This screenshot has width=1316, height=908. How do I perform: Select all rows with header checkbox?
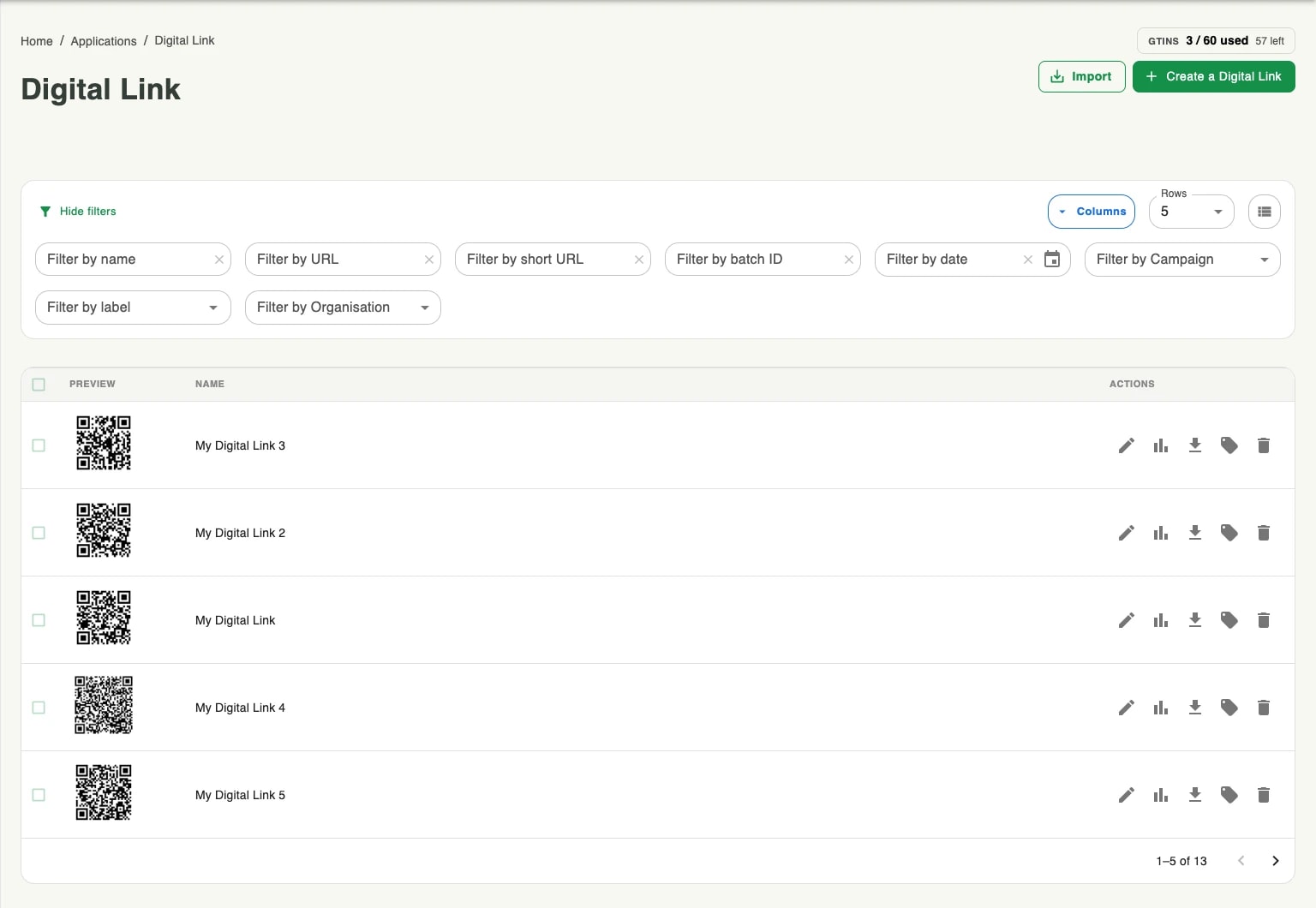(39, 385)
